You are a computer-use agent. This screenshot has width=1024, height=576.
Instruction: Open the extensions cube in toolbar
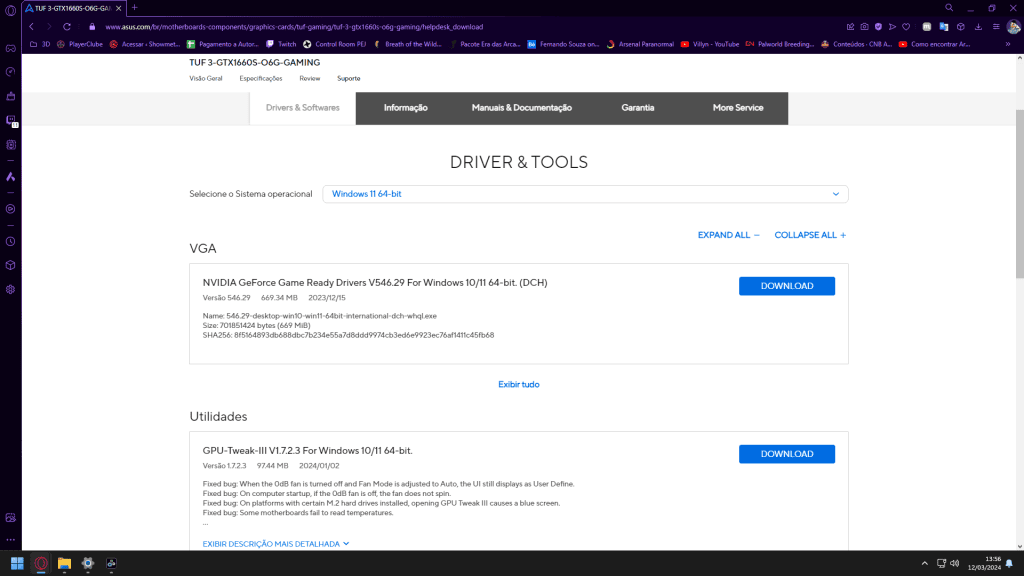click(961, 27)
